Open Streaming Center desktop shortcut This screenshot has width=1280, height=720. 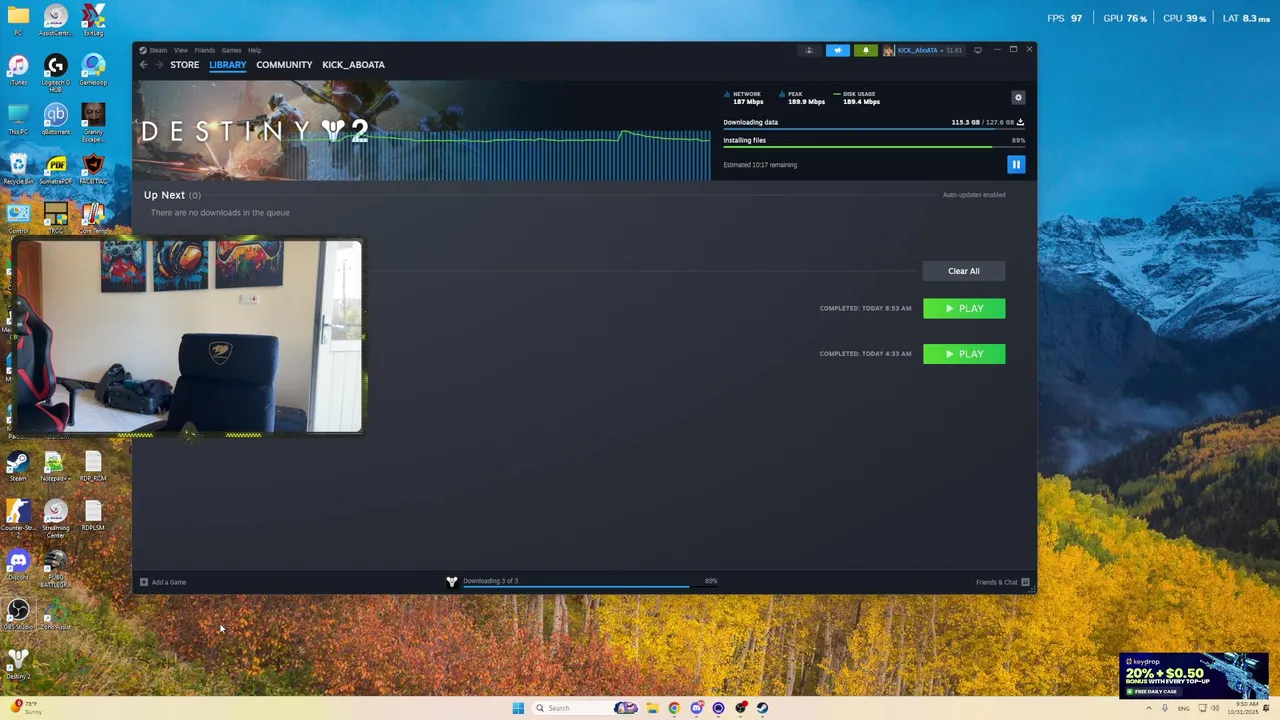(x=55, y=518)
